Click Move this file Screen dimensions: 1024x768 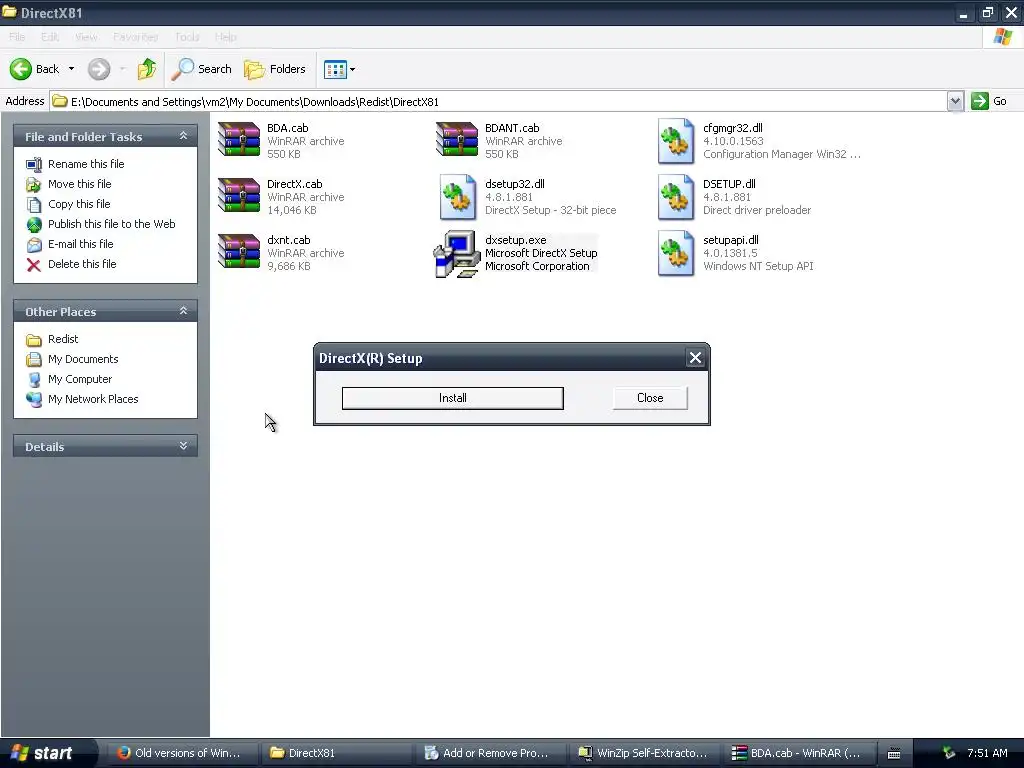coord(80,184)
